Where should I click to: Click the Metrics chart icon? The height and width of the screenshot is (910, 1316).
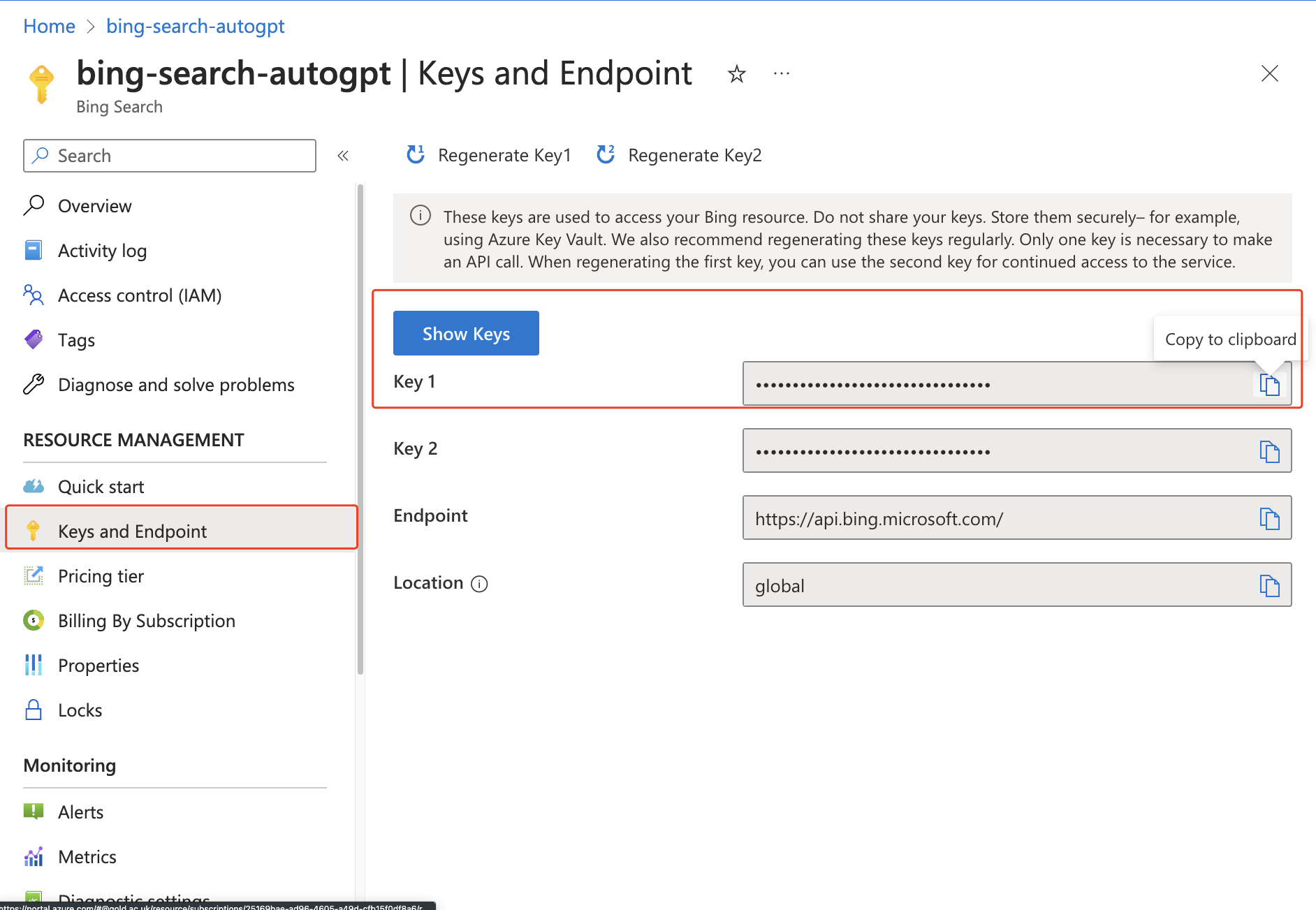pos(34,856)
